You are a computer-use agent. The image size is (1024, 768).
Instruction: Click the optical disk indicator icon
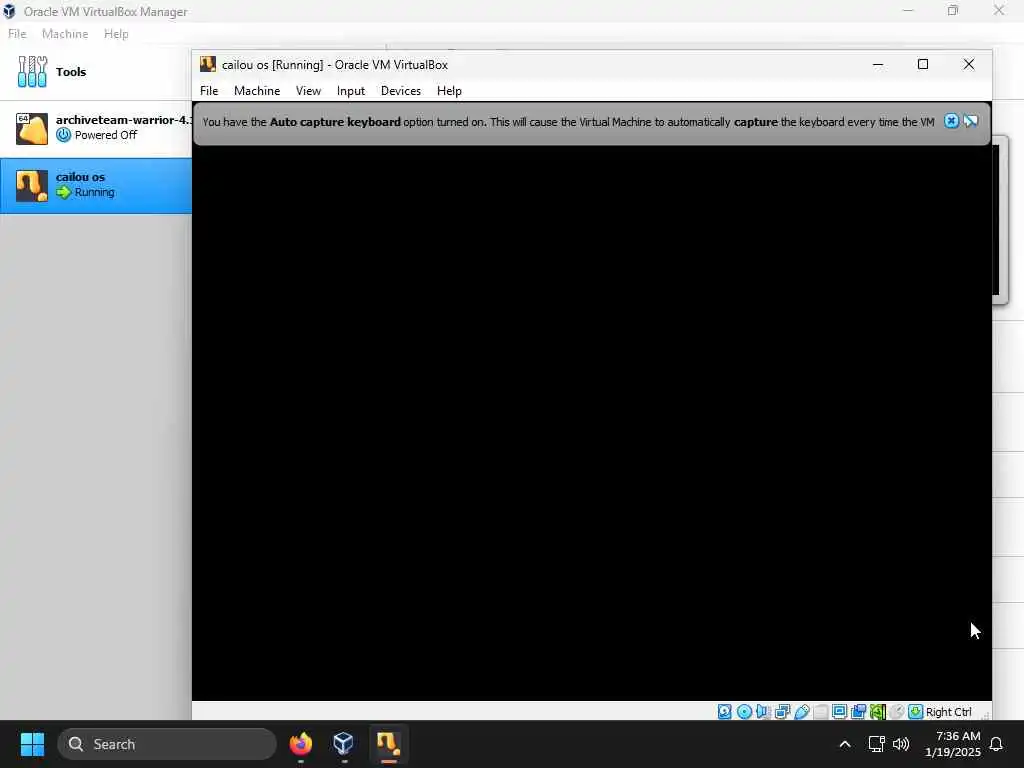(744, 712)
